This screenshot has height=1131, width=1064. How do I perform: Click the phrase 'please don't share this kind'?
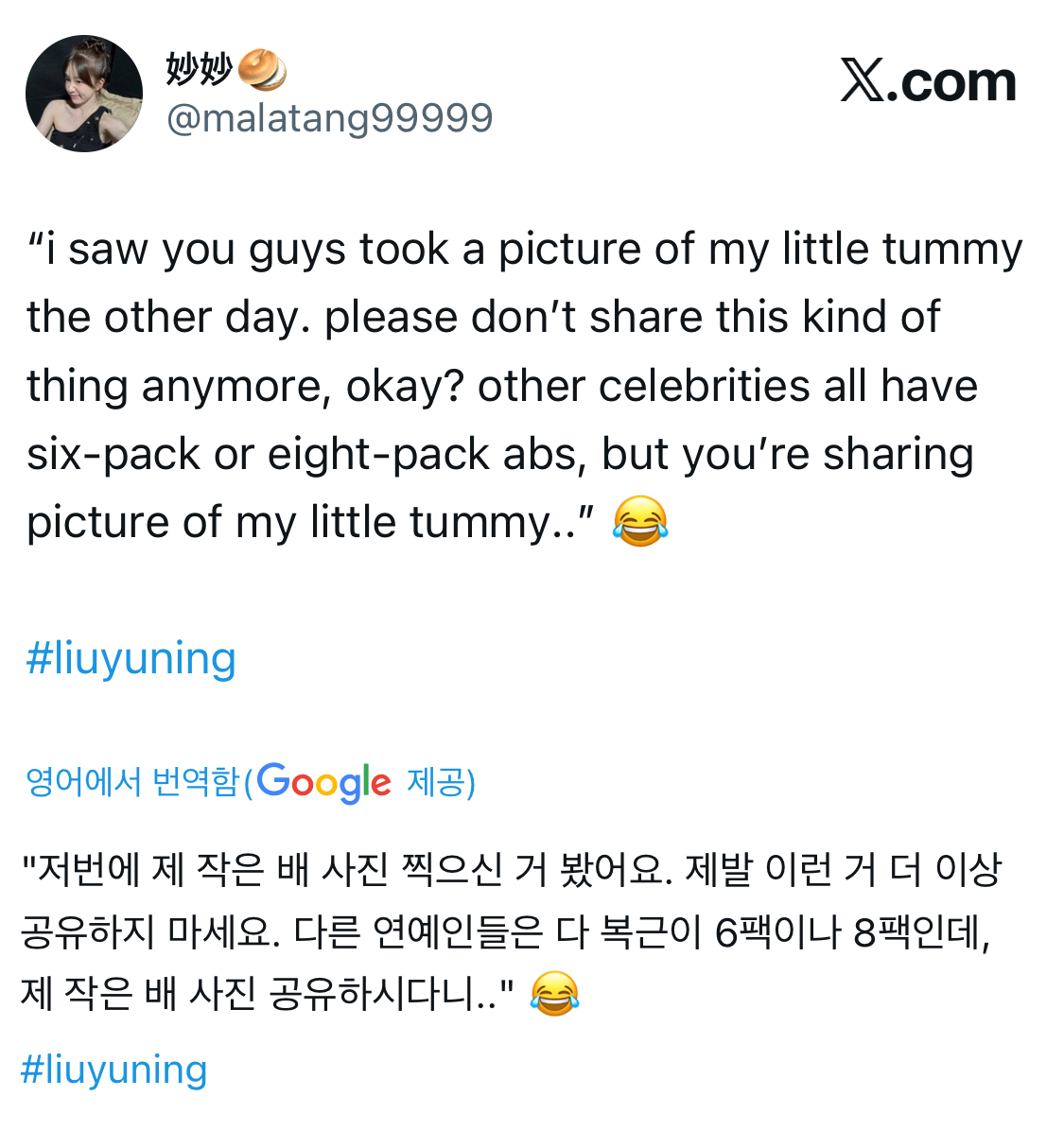tap(558, 318)
